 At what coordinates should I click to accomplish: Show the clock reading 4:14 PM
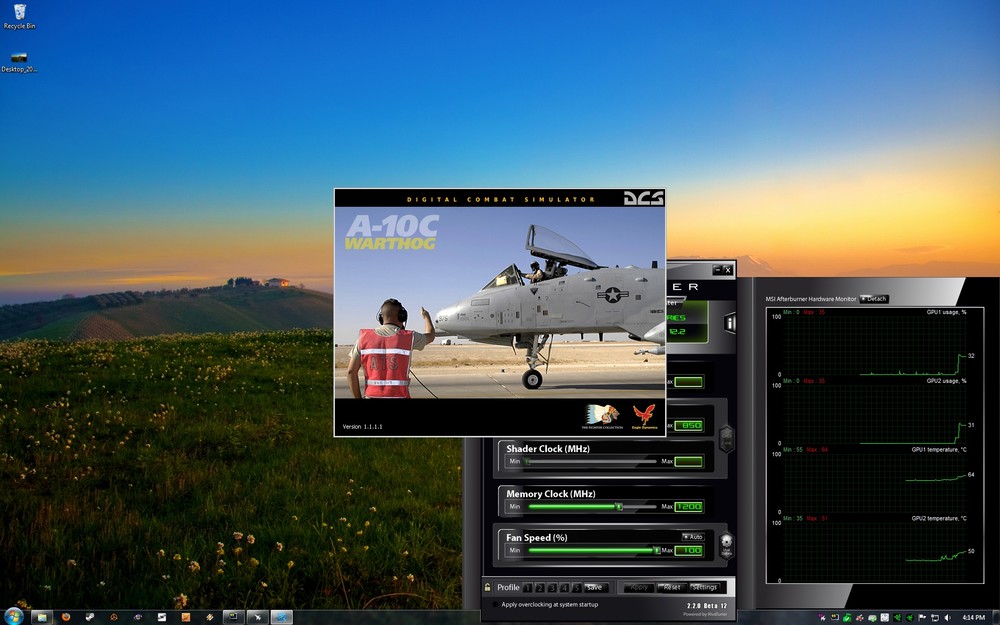pos(974,617)
